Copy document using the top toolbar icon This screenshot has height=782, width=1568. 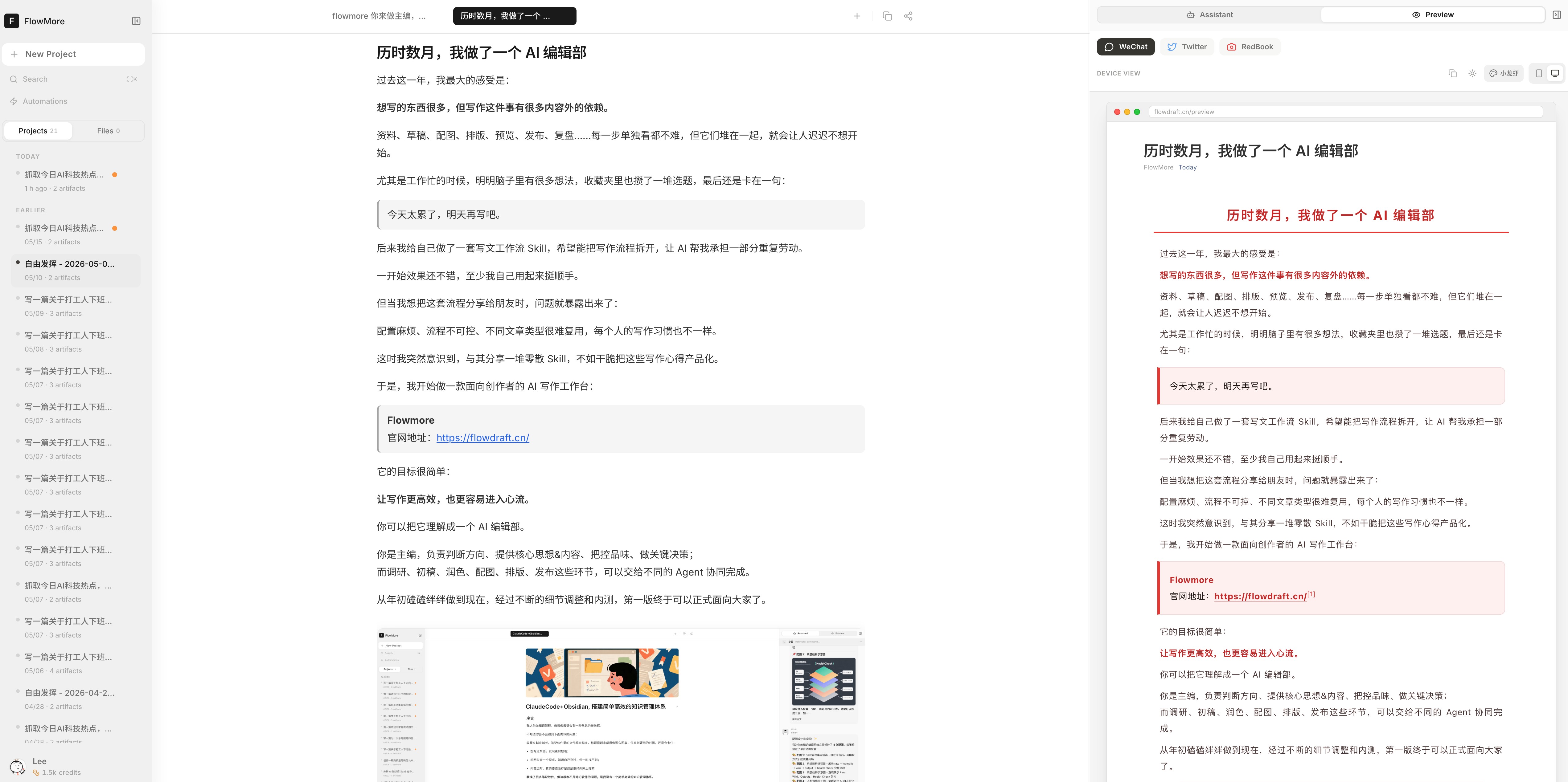(x=887, y=16)
